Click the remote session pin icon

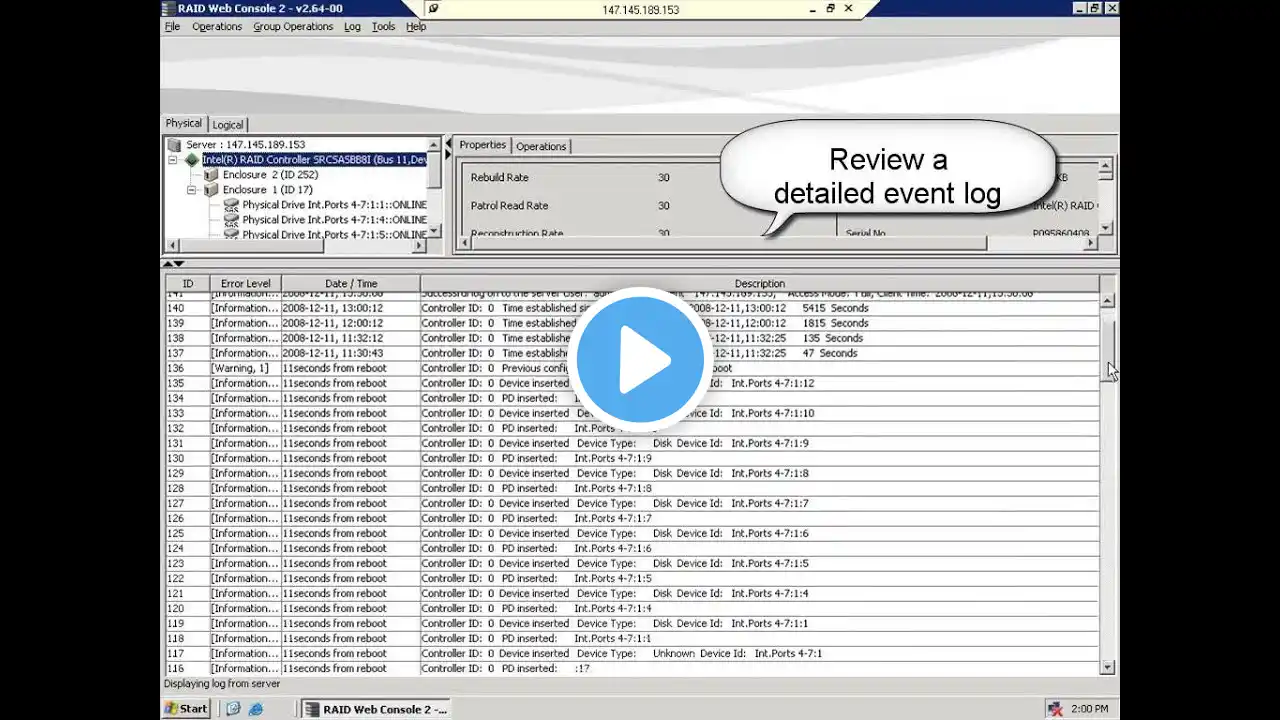tap(432, 9)
